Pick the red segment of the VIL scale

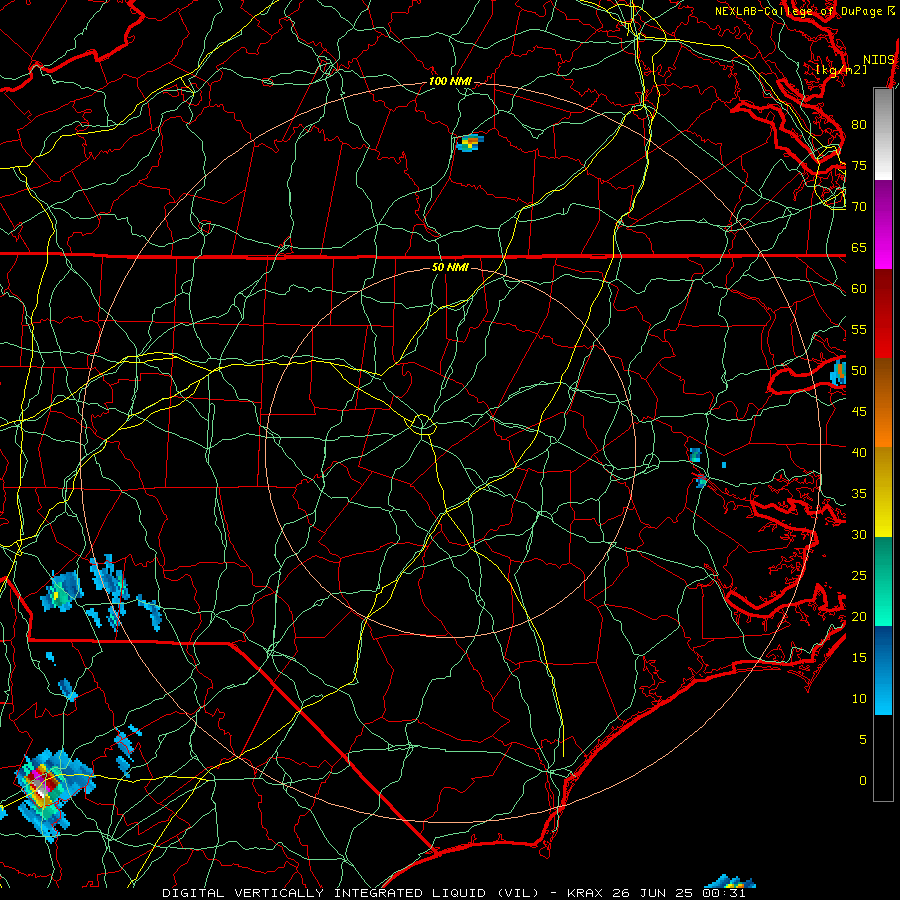pyautogui.click(x=883, y=313)
